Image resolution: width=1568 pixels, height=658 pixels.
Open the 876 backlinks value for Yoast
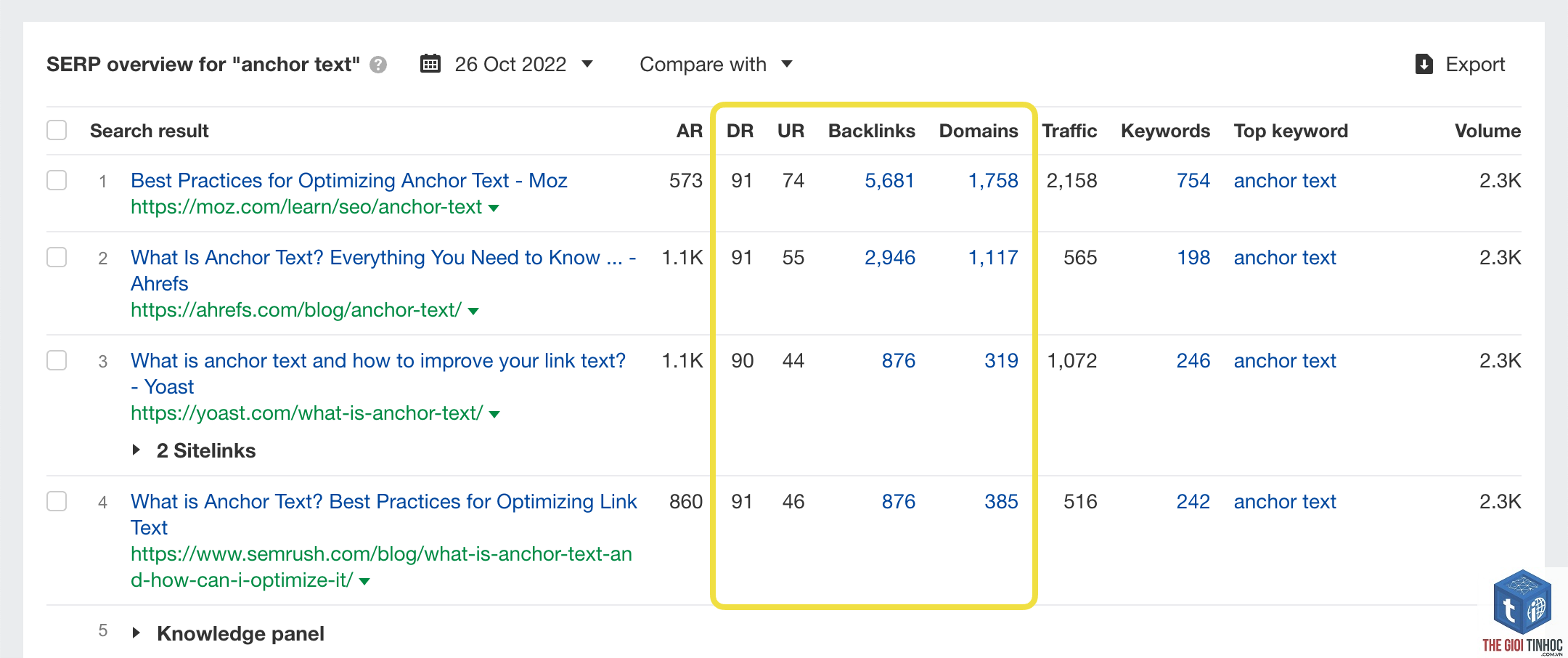coord(899,360)
